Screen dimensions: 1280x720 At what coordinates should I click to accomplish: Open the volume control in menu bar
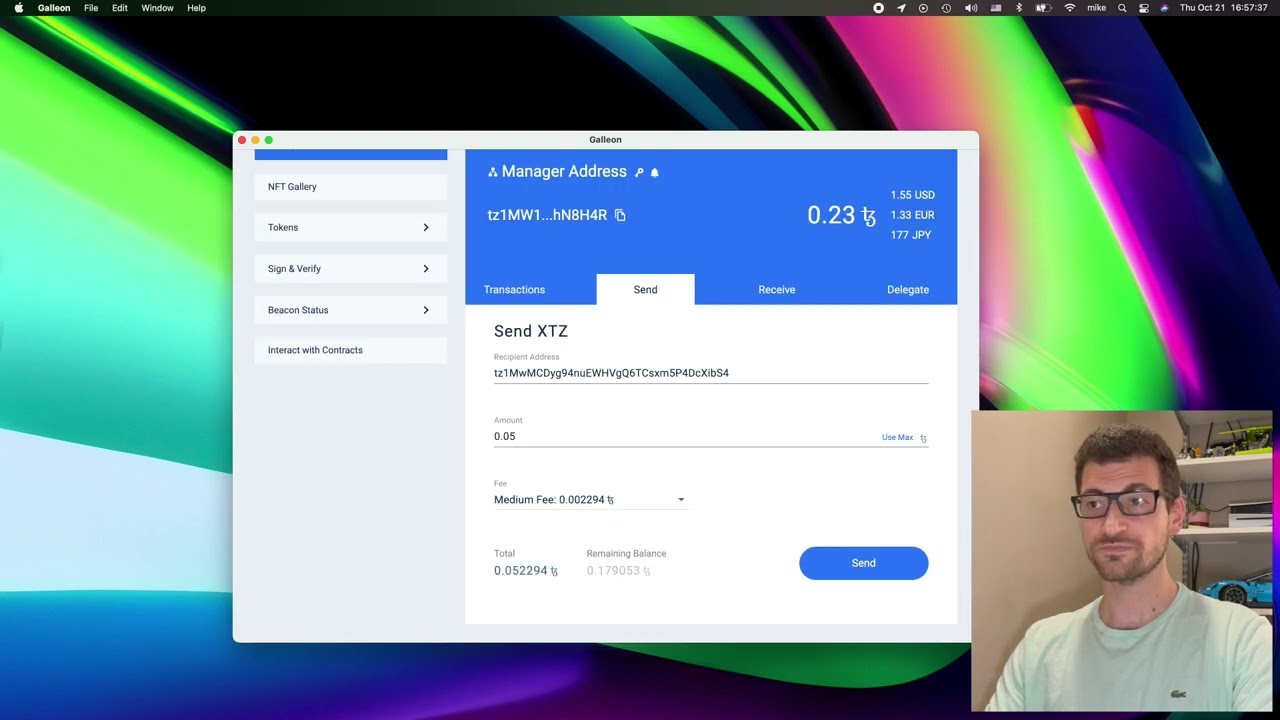pos(971,8)
